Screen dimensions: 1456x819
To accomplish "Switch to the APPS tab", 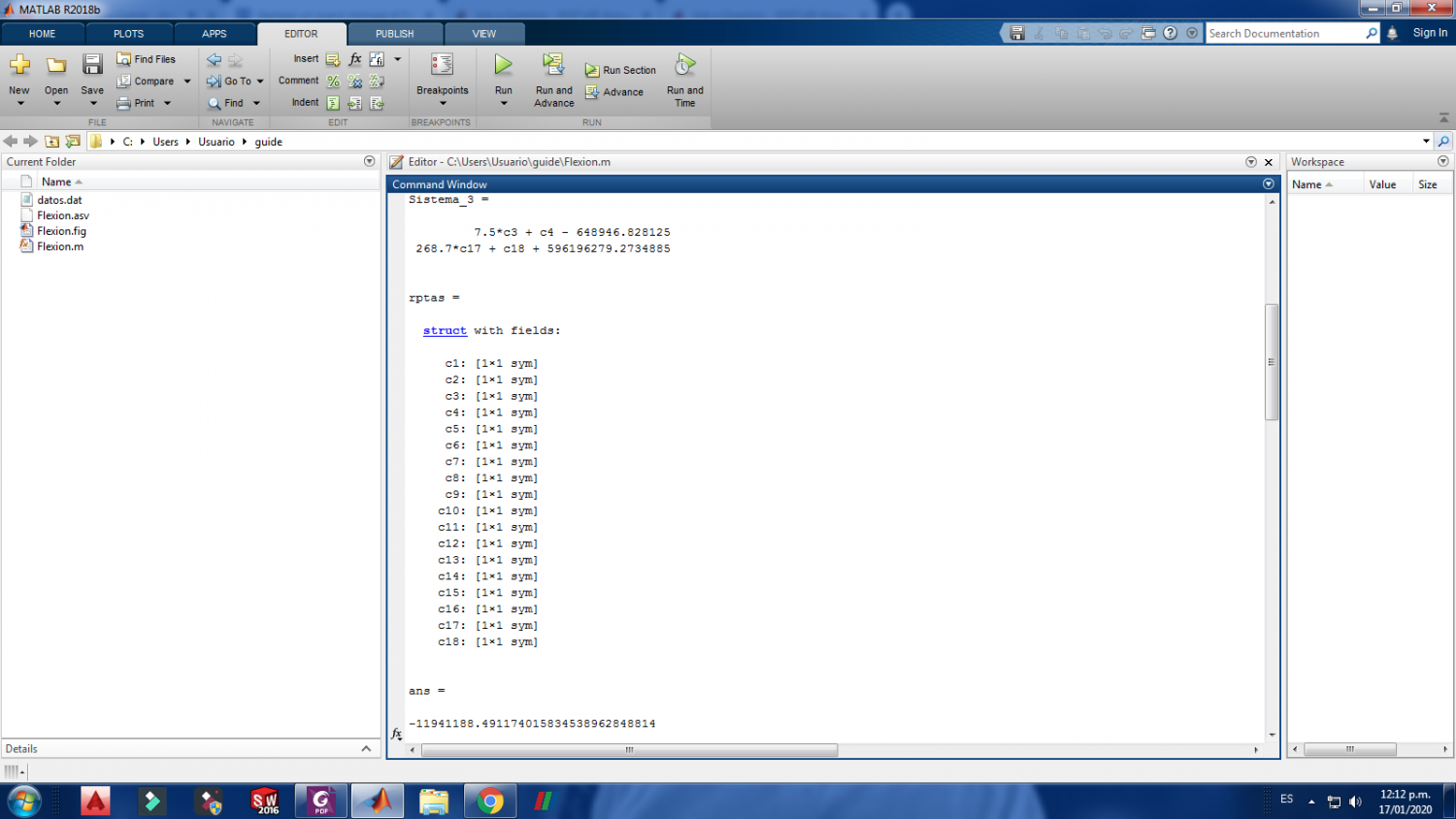I will coord(215,34).
